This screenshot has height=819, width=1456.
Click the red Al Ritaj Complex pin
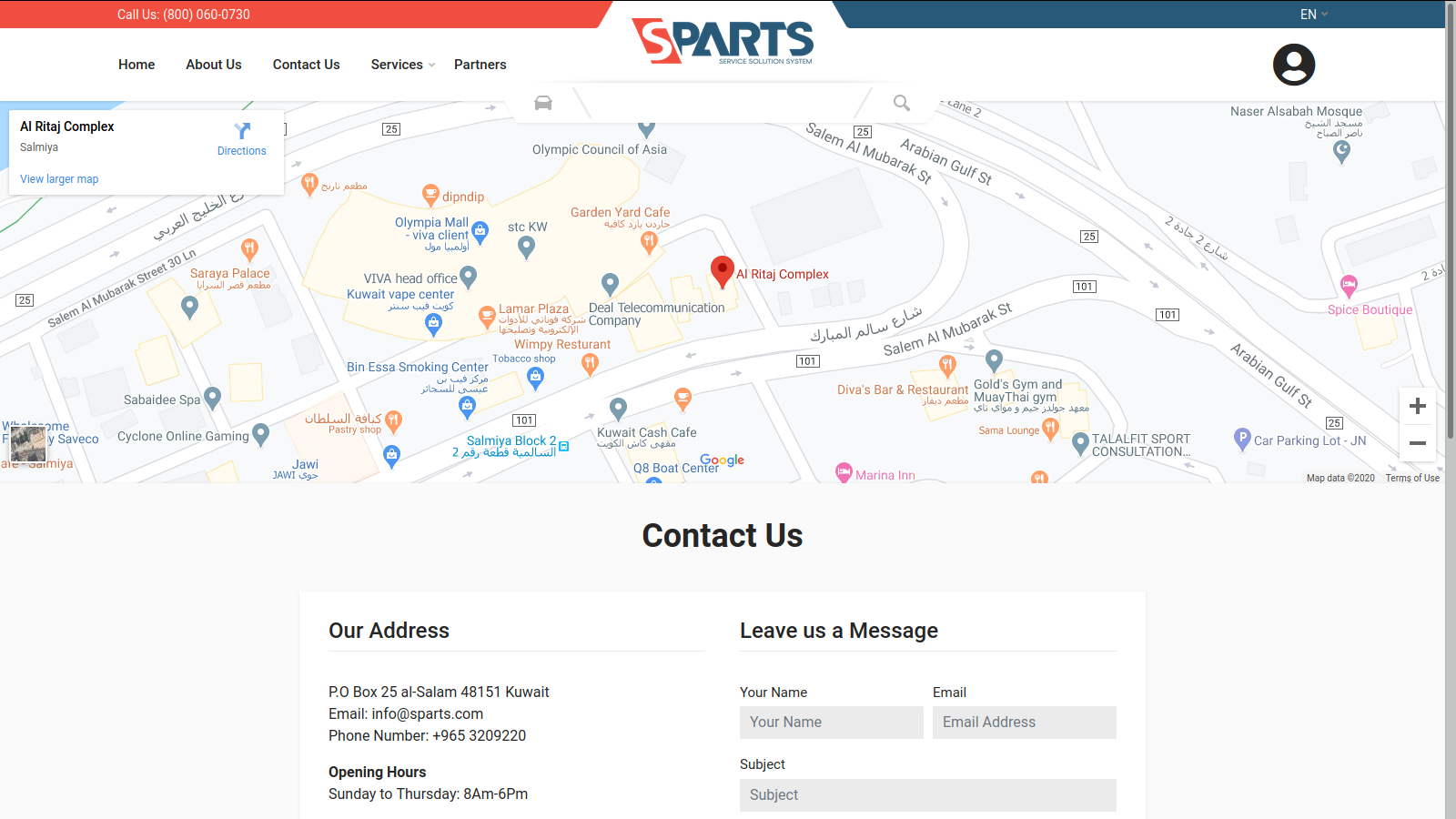(x=723, y=272)
